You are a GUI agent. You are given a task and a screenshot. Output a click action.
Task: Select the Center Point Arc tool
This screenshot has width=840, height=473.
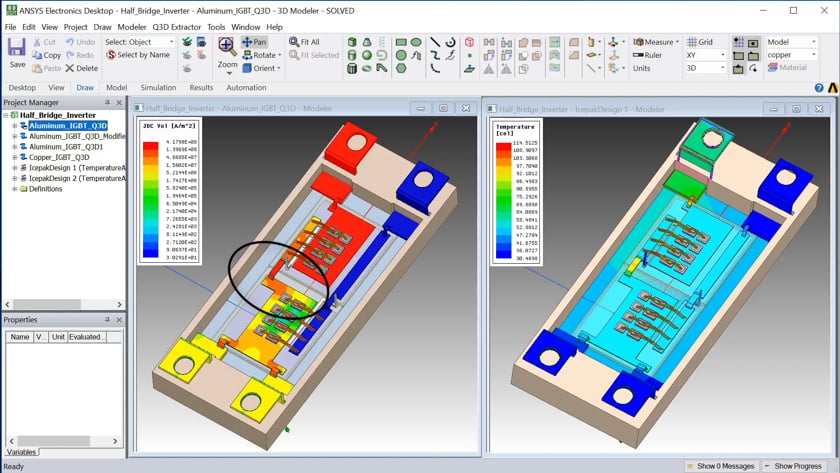point(451,42)
